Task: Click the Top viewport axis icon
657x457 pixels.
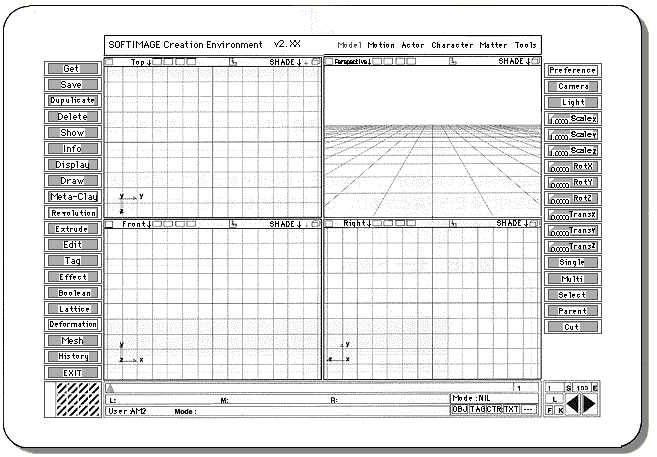Action: [232, 62]
